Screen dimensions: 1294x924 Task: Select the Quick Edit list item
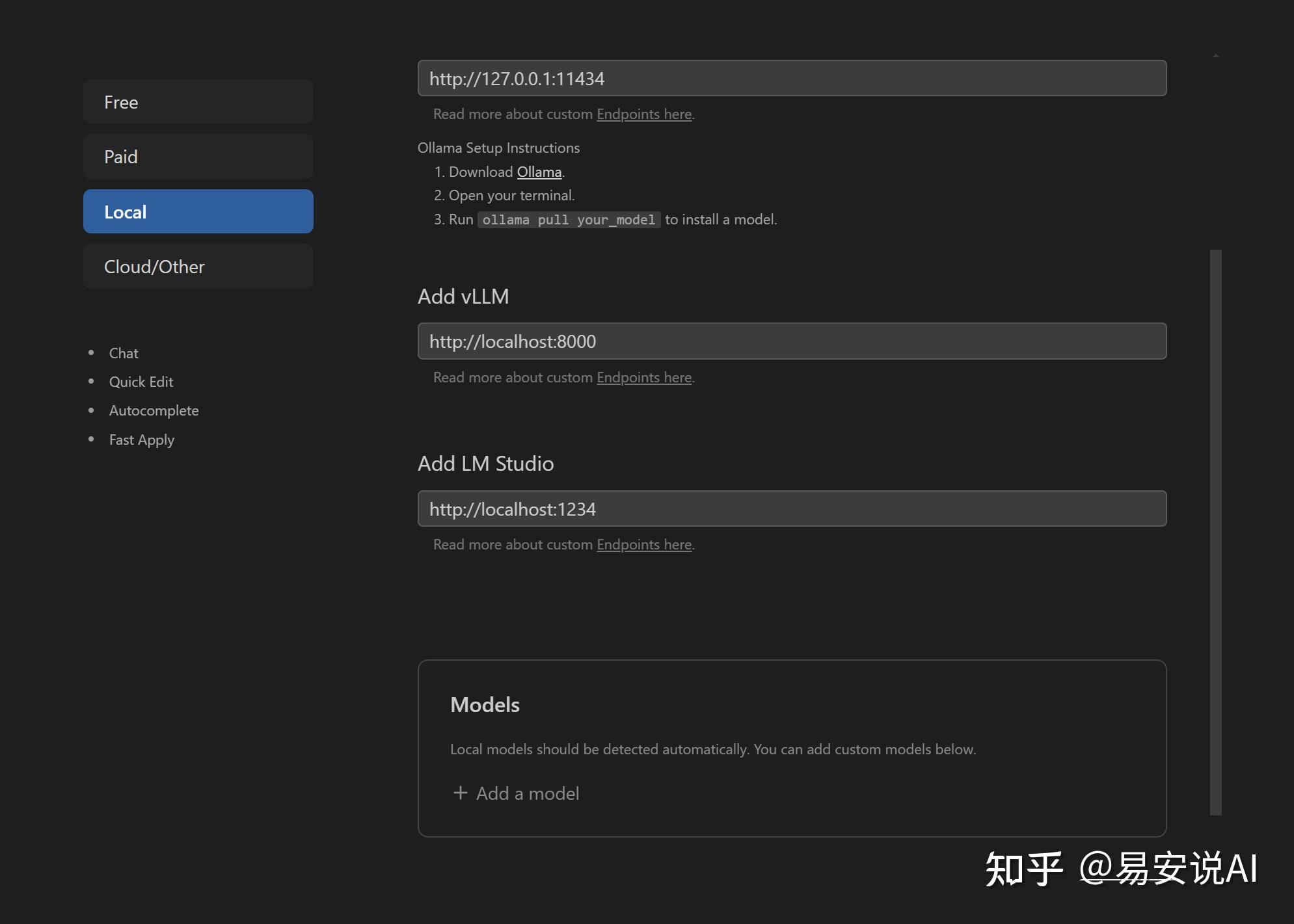[x=141, y=382]
